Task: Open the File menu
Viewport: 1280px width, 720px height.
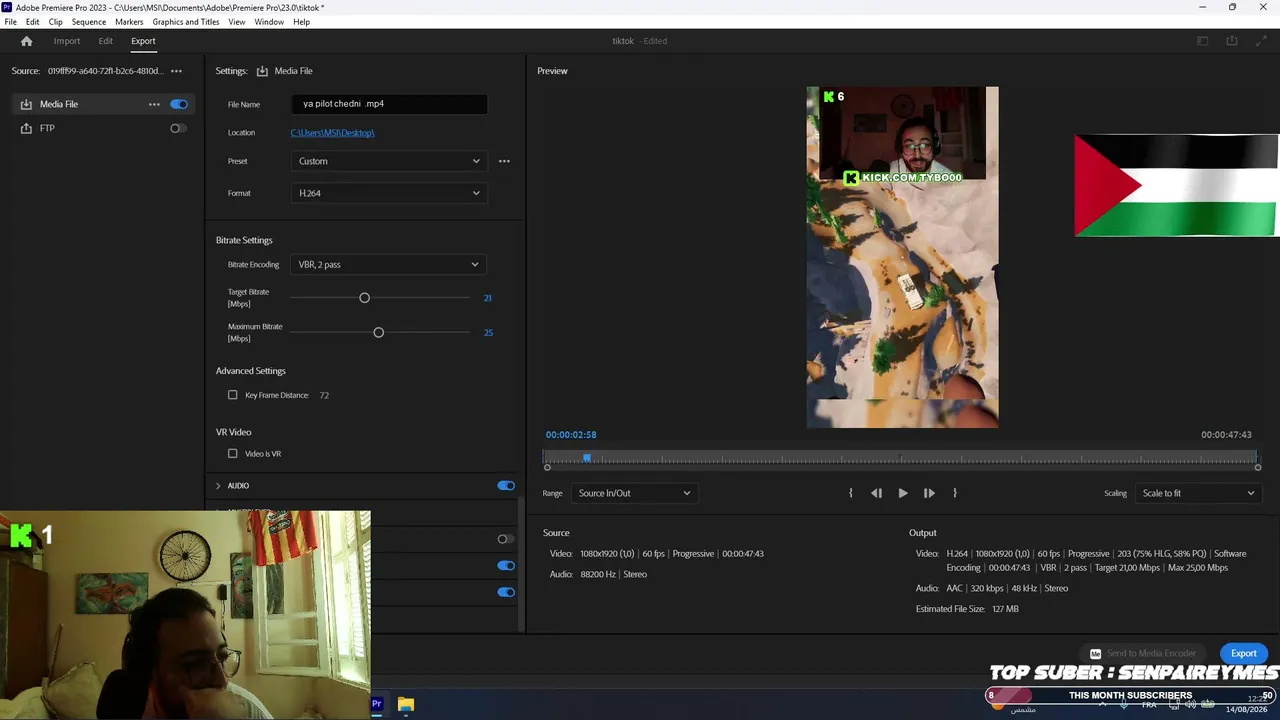Action: click(x=10, y=22)
